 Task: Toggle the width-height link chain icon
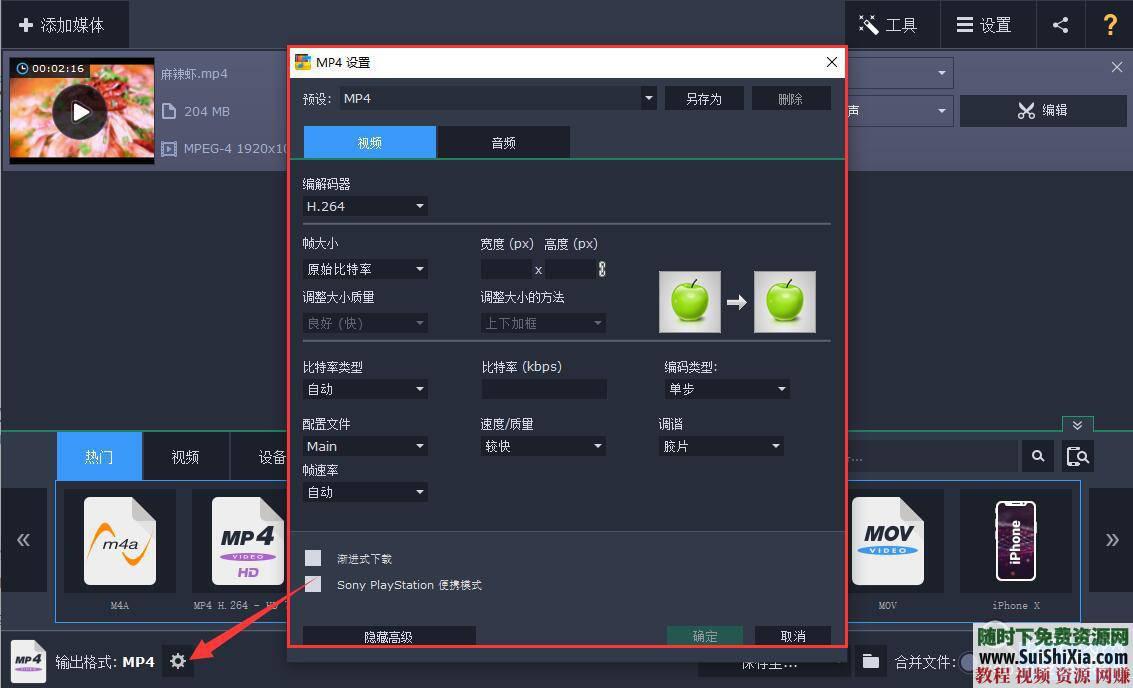click(601, 269)
